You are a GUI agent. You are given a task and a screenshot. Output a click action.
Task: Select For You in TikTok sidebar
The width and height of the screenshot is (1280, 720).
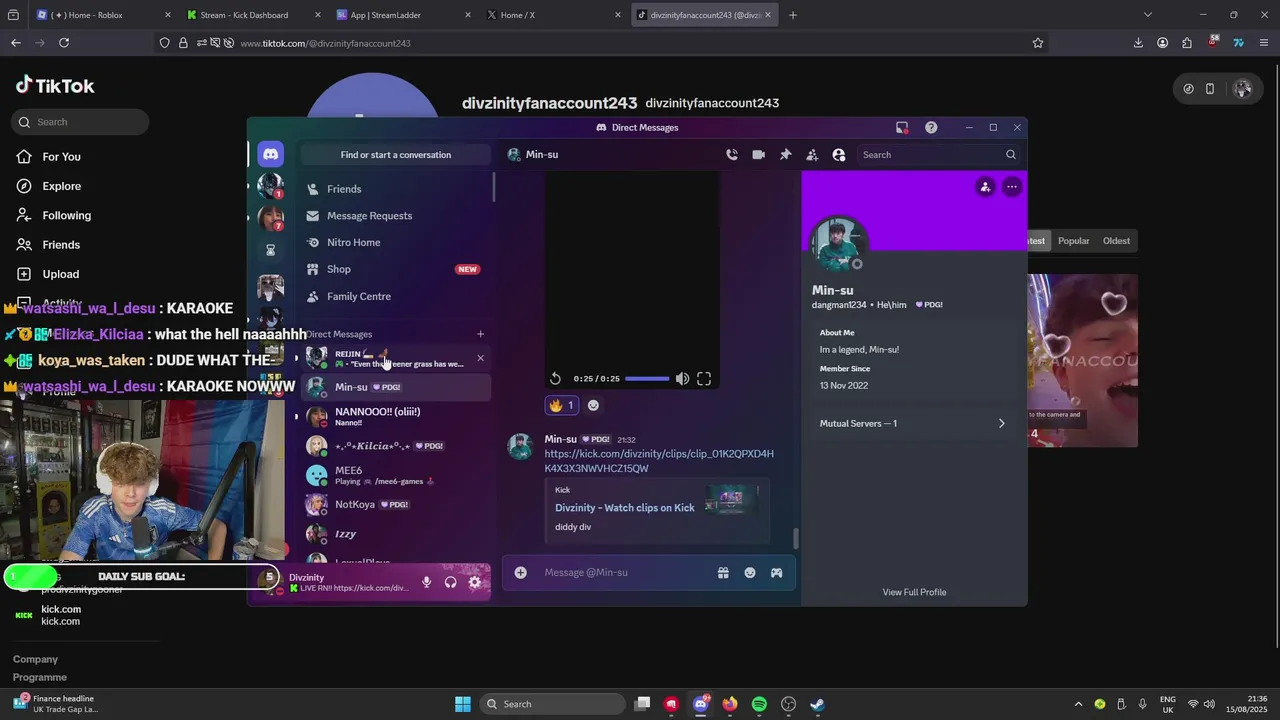click(x=61, y=157)
